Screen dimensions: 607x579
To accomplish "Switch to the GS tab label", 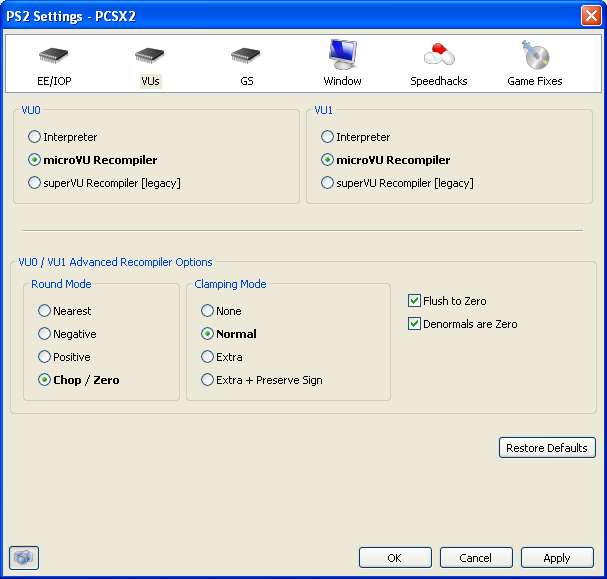I will coord(247,81).
